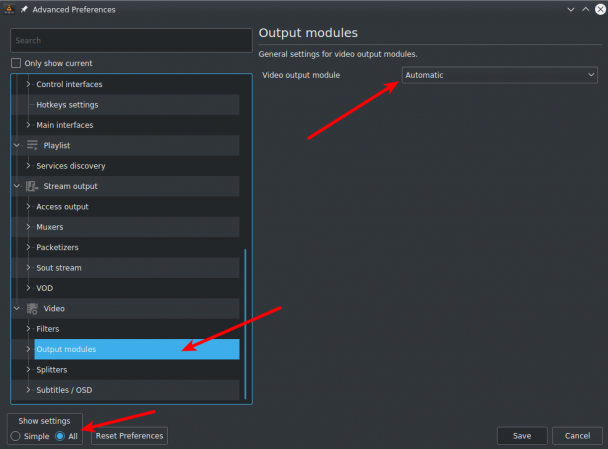Open the Video output module dropdown
The height and width of the screenshot is (449, 608).
click(499, 75)
